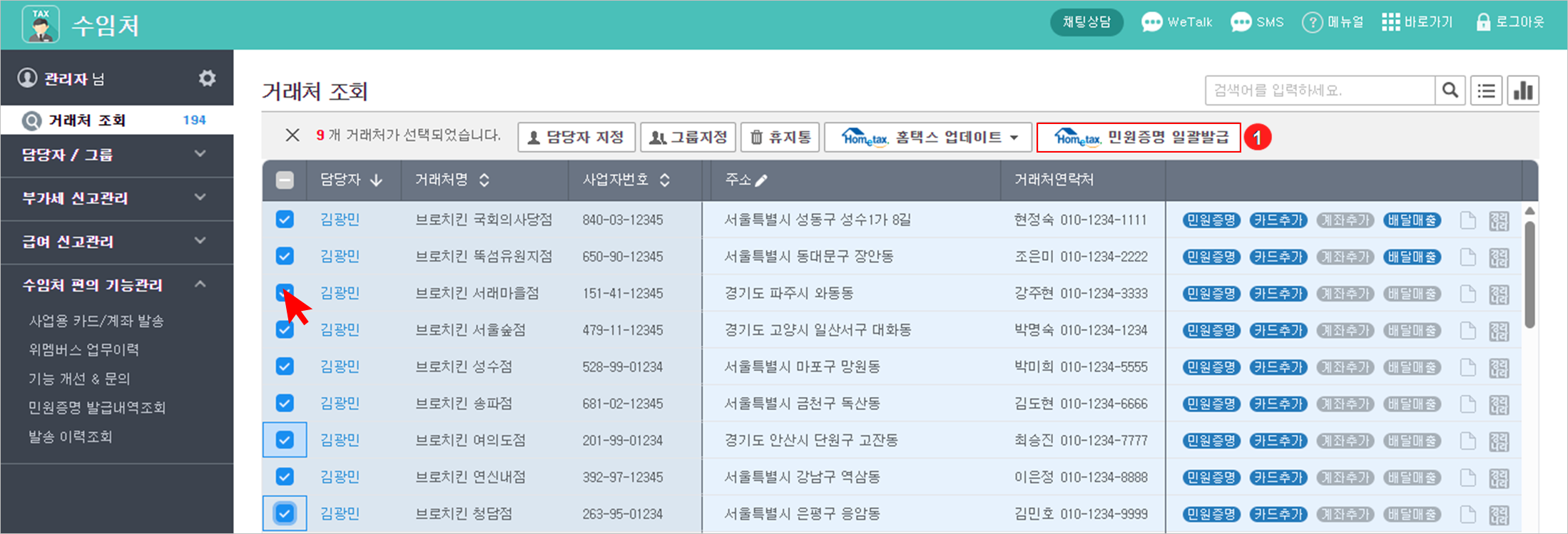Open document icon for 브로치킨 여의도점
Viewport: 1568px width, 534px height.
coord(1467,441)
